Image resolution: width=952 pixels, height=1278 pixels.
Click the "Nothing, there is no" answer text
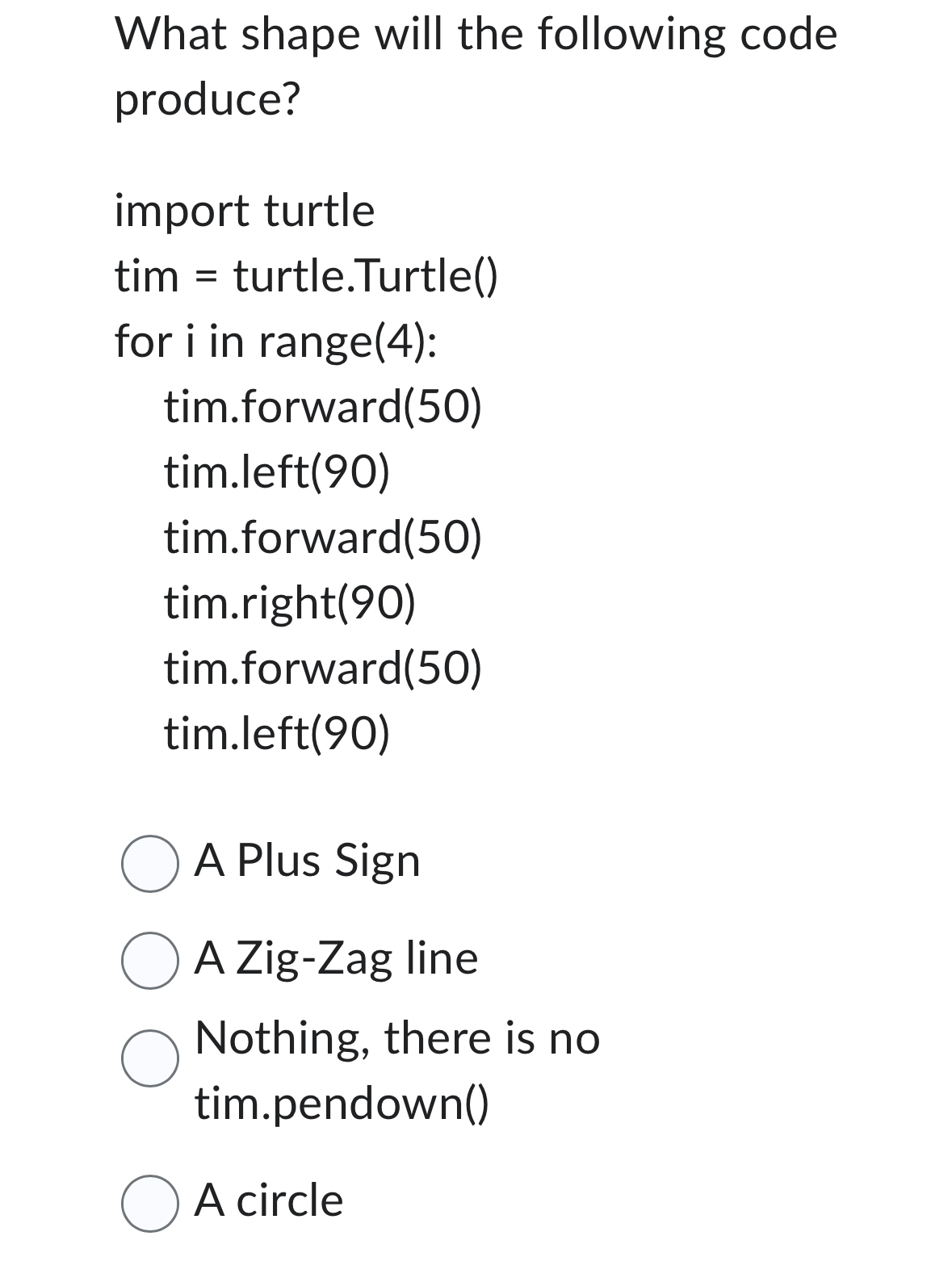click(396, 1040)
